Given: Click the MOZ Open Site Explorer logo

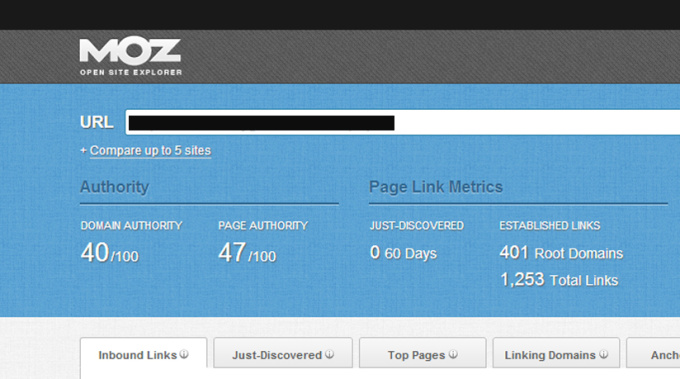Looking at the screenshot, I should click(130, 56).
